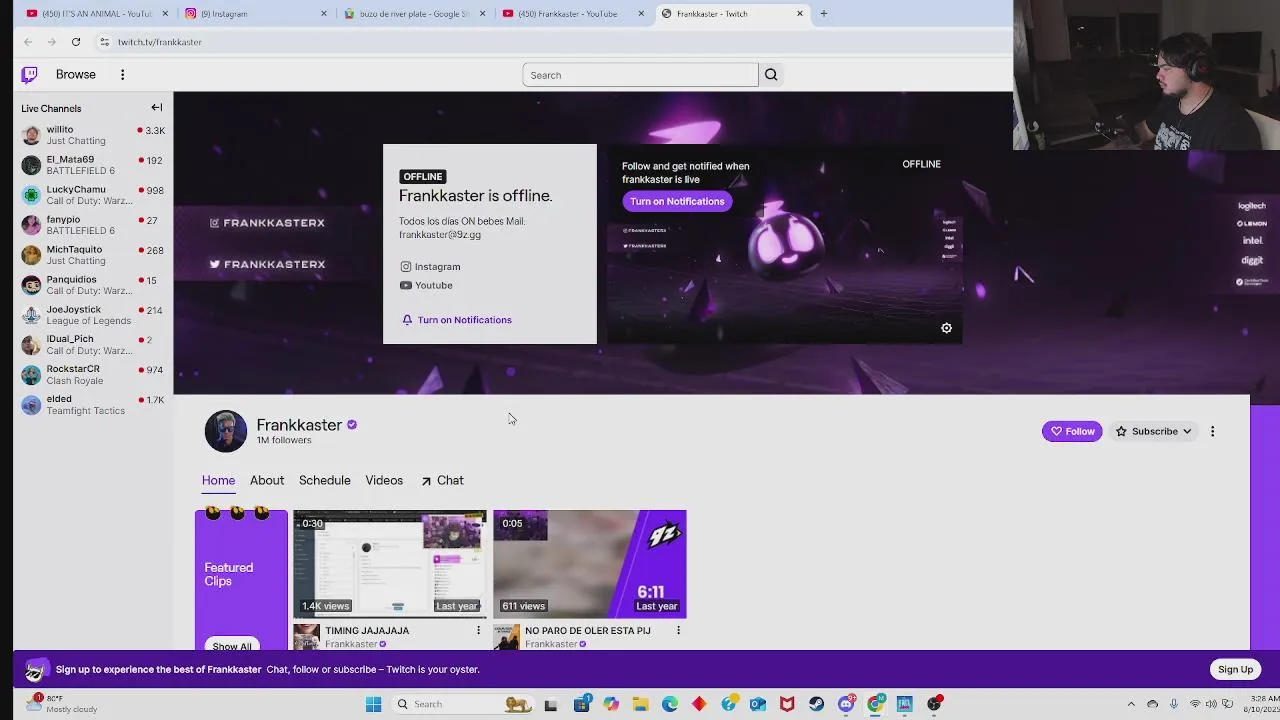This screenshot has height=720, width=1280.
Task: Click Turn on Notifications purple button in player
Action: (x=677, y=201)
